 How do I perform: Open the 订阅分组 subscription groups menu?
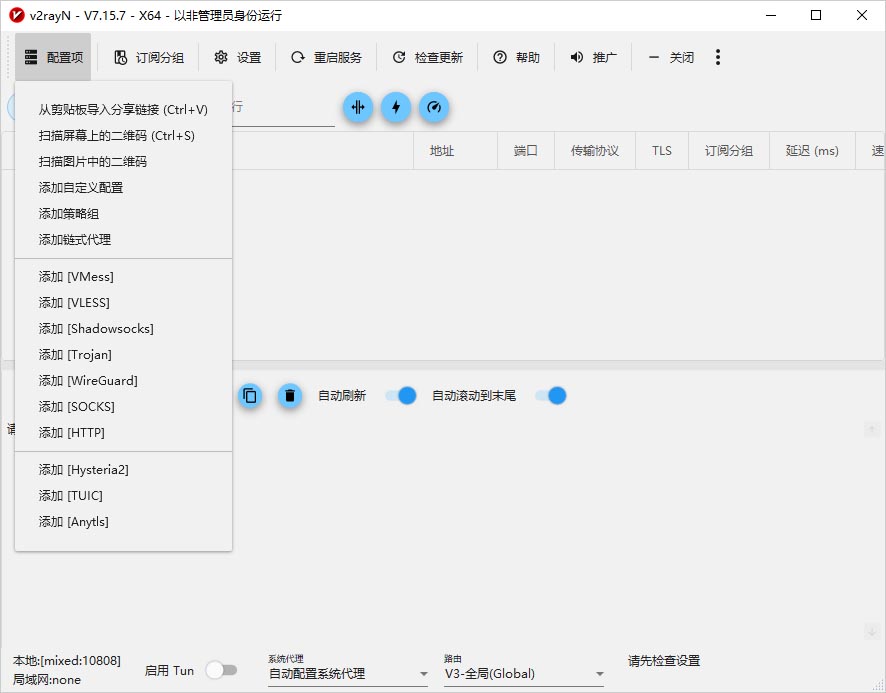(148, 57)
